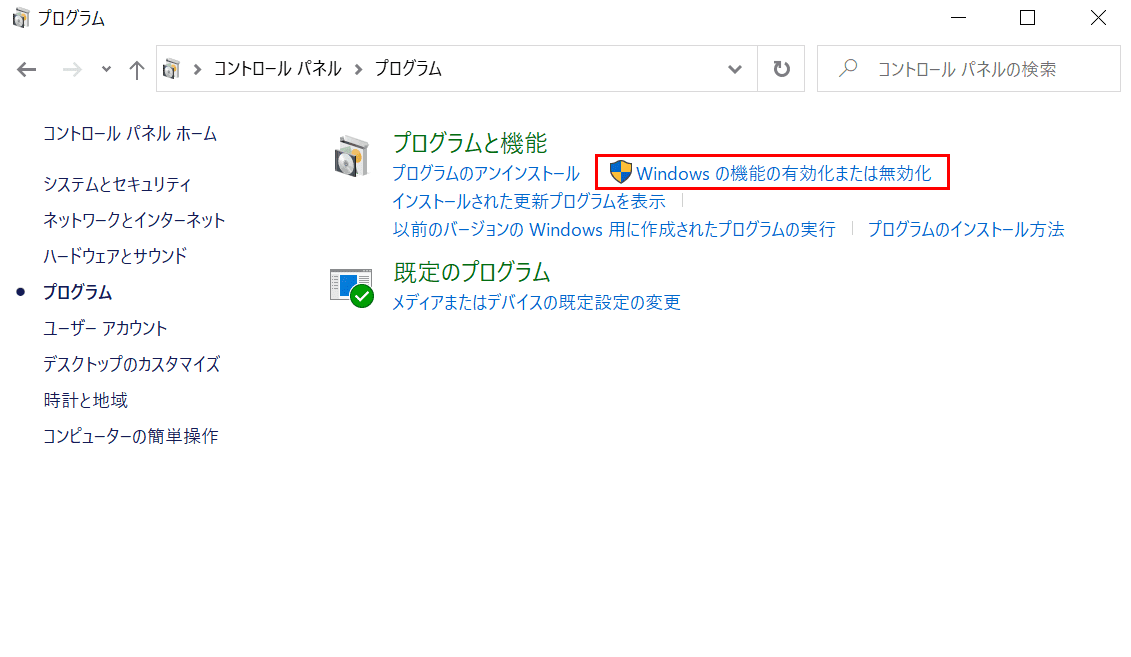Open 既定のプログラム heading link

pyautogui.click(x=472, y=272)
